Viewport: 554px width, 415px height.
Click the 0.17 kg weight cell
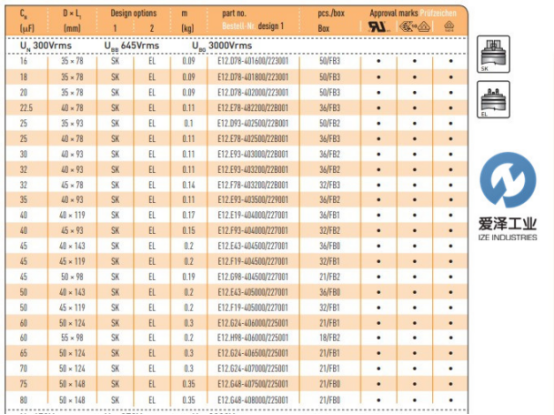[x=189, y=215]
